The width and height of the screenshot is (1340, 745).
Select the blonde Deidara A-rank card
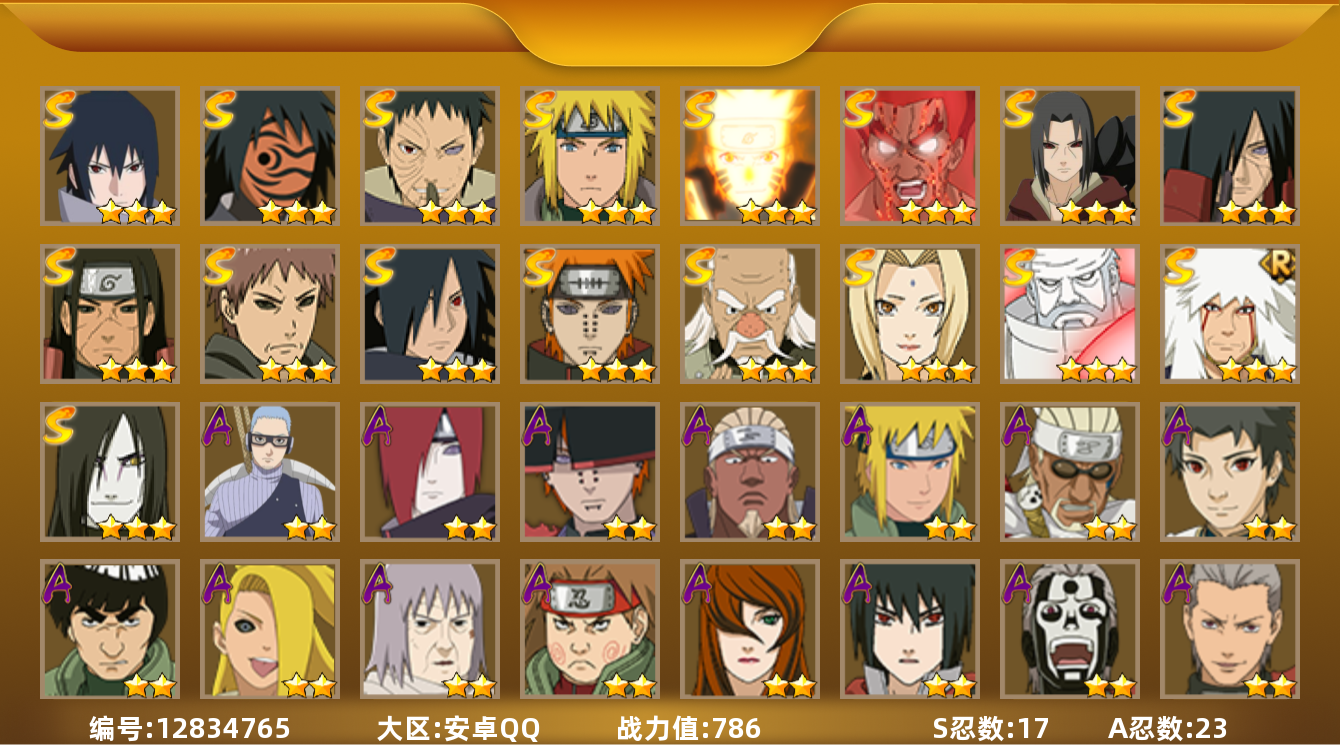[x=269, y=629]
